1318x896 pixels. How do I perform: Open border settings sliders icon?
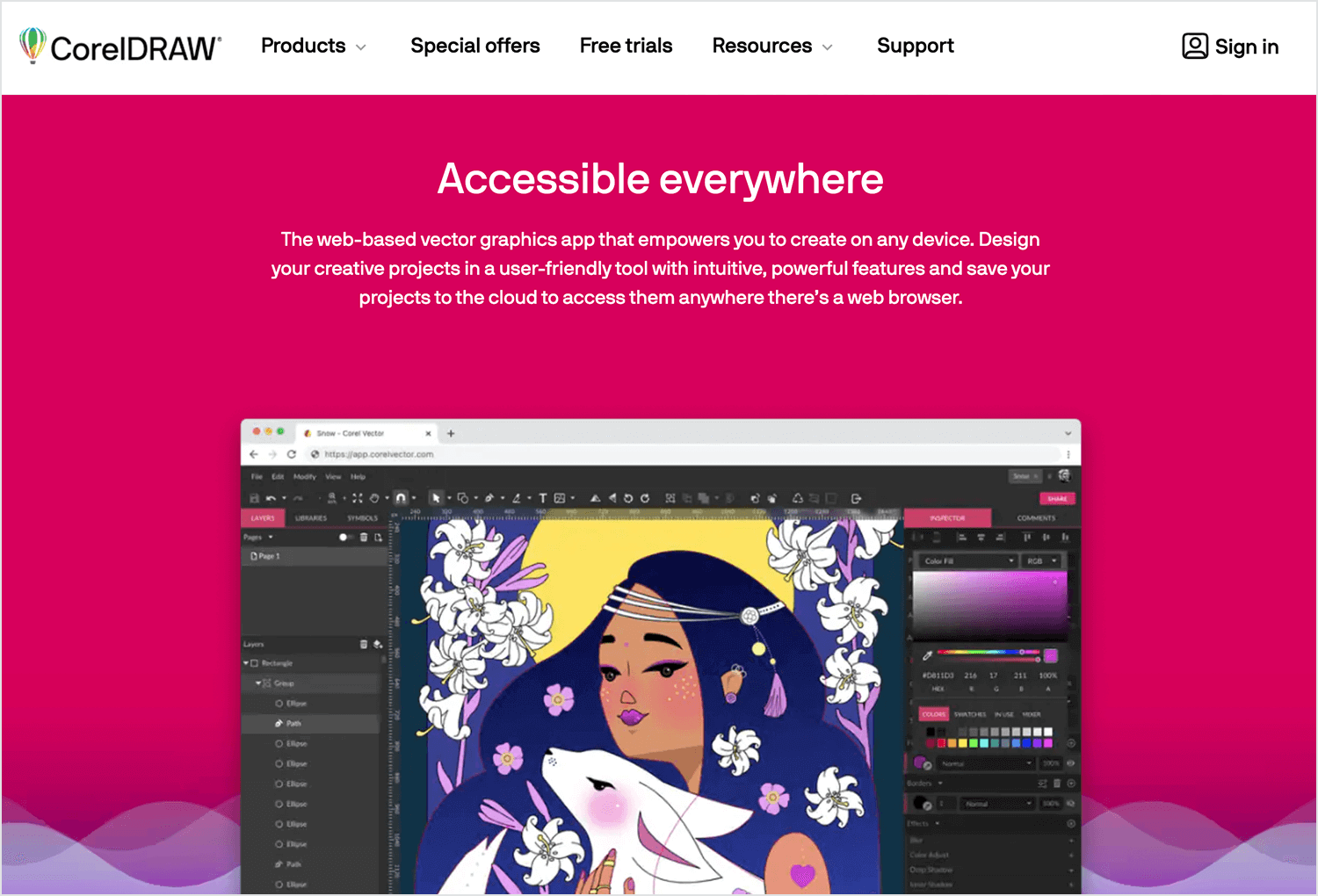coord(1043,783)
